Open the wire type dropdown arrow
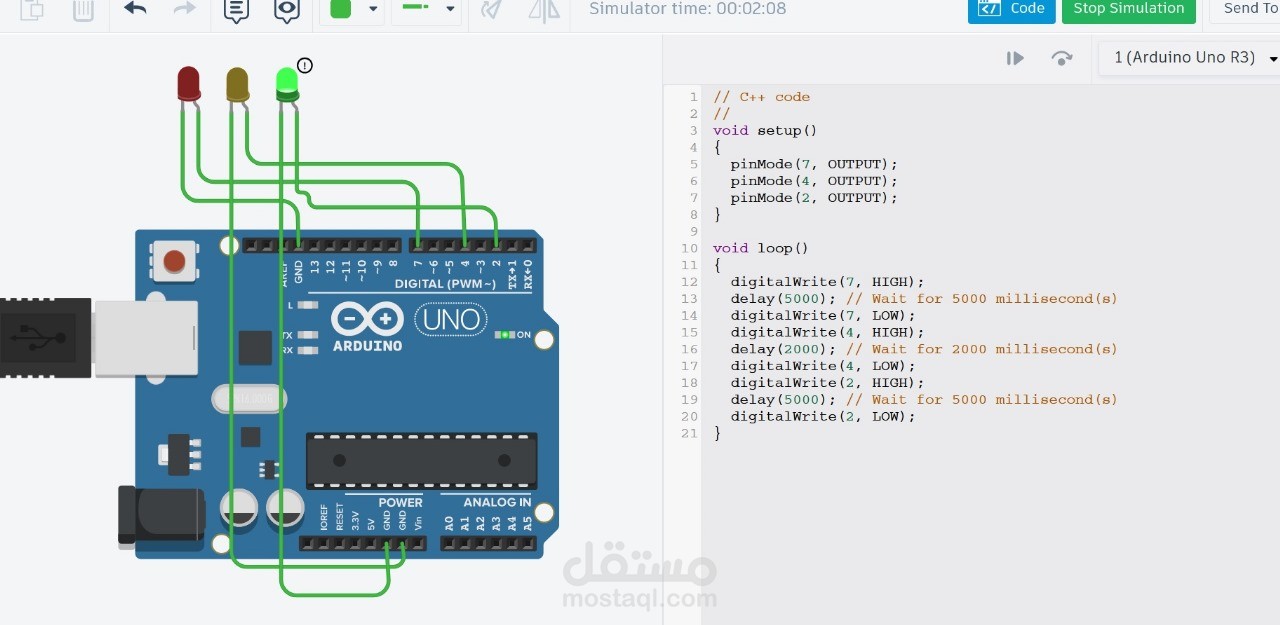Viewport: 1280px width, 625px height. pyautogui.click(x=450, y=9)
